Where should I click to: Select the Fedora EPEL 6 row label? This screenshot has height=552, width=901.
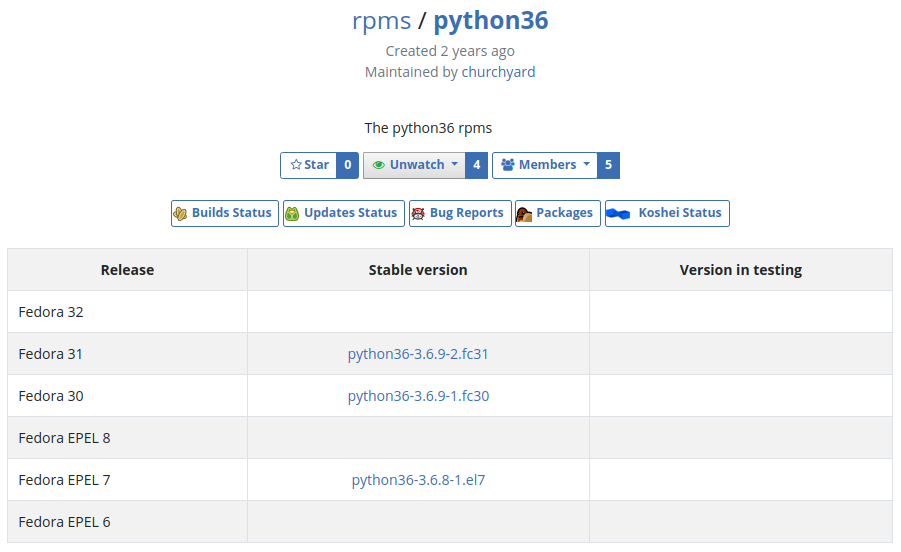point(64,522)
